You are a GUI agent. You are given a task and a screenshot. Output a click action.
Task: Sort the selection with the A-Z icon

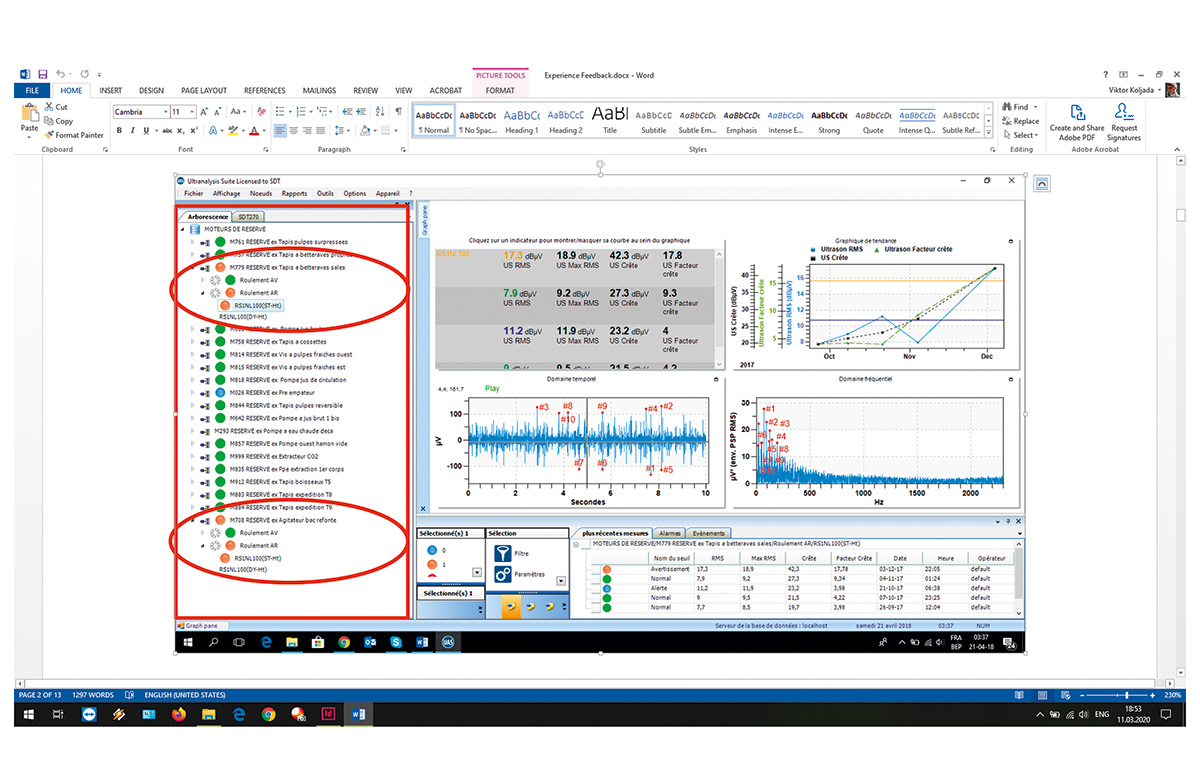(380, 112)
